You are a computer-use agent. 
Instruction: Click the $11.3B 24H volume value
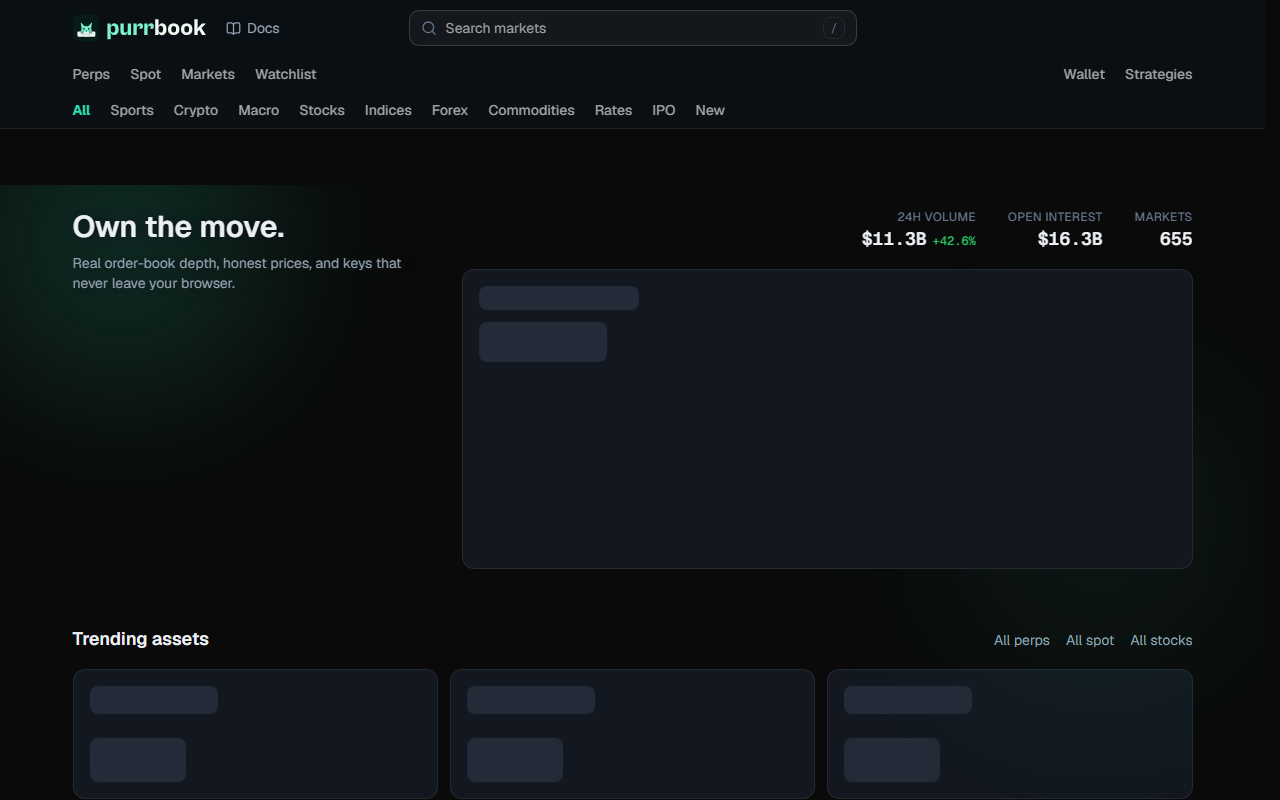pyautogui.click(x=894, y=239)
